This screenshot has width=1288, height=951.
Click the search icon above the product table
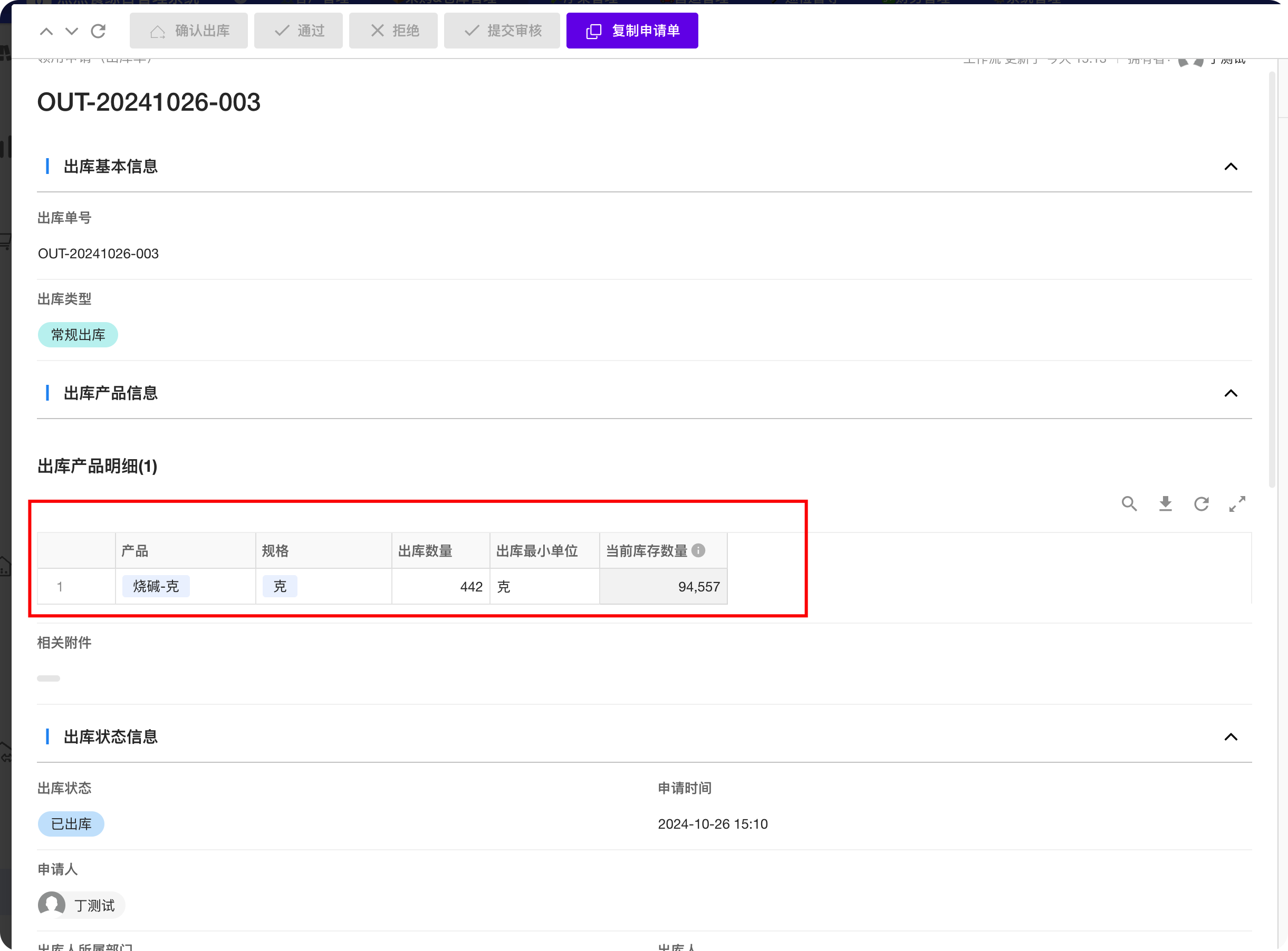pos(1129,504)
